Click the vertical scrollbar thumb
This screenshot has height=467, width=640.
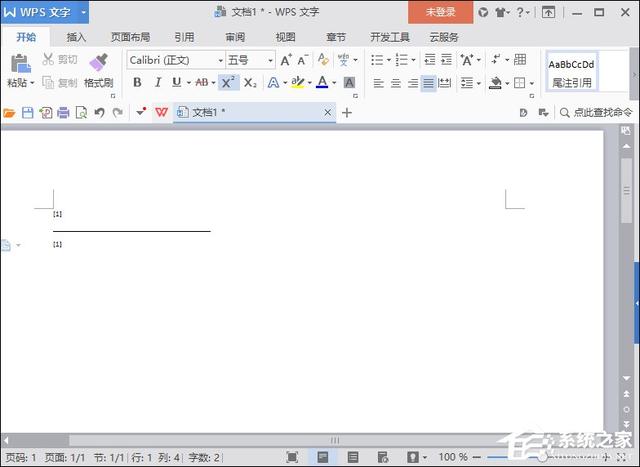point(627,190)
